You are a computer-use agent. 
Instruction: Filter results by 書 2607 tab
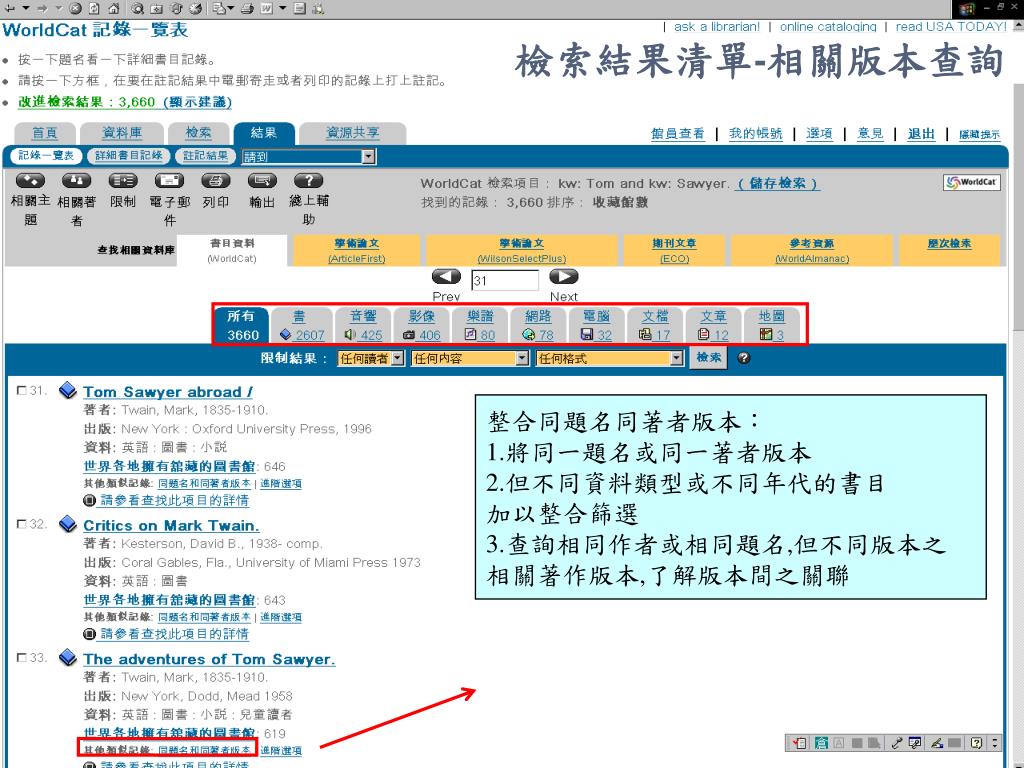pos(302,325)
